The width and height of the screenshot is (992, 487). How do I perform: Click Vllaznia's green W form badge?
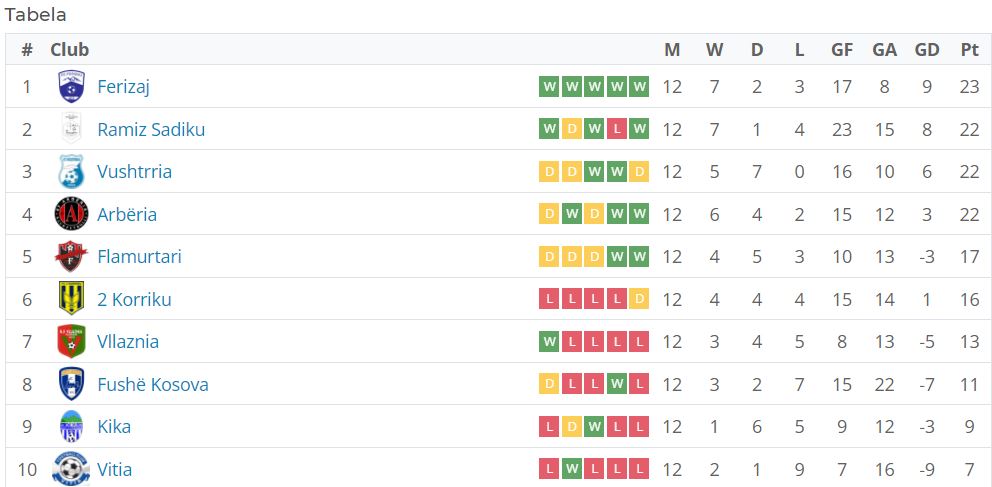point(549,342)
